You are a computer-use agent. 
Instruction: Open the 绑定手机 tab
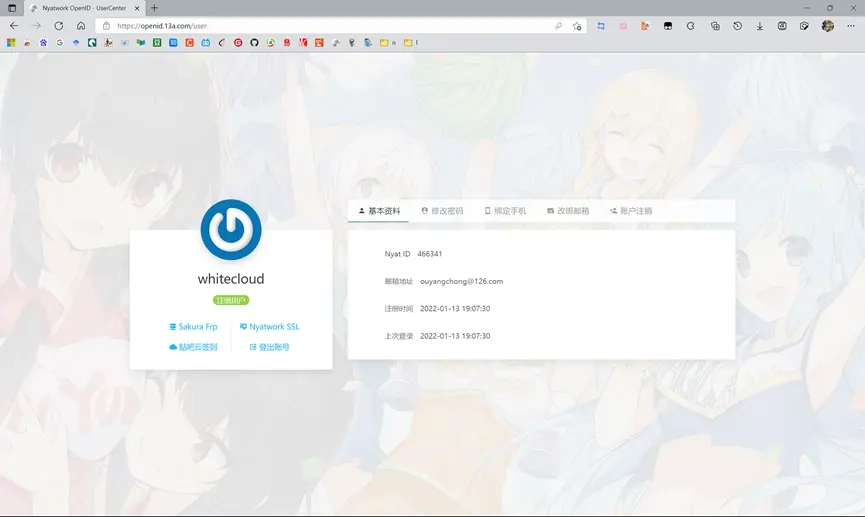[505, 211]
